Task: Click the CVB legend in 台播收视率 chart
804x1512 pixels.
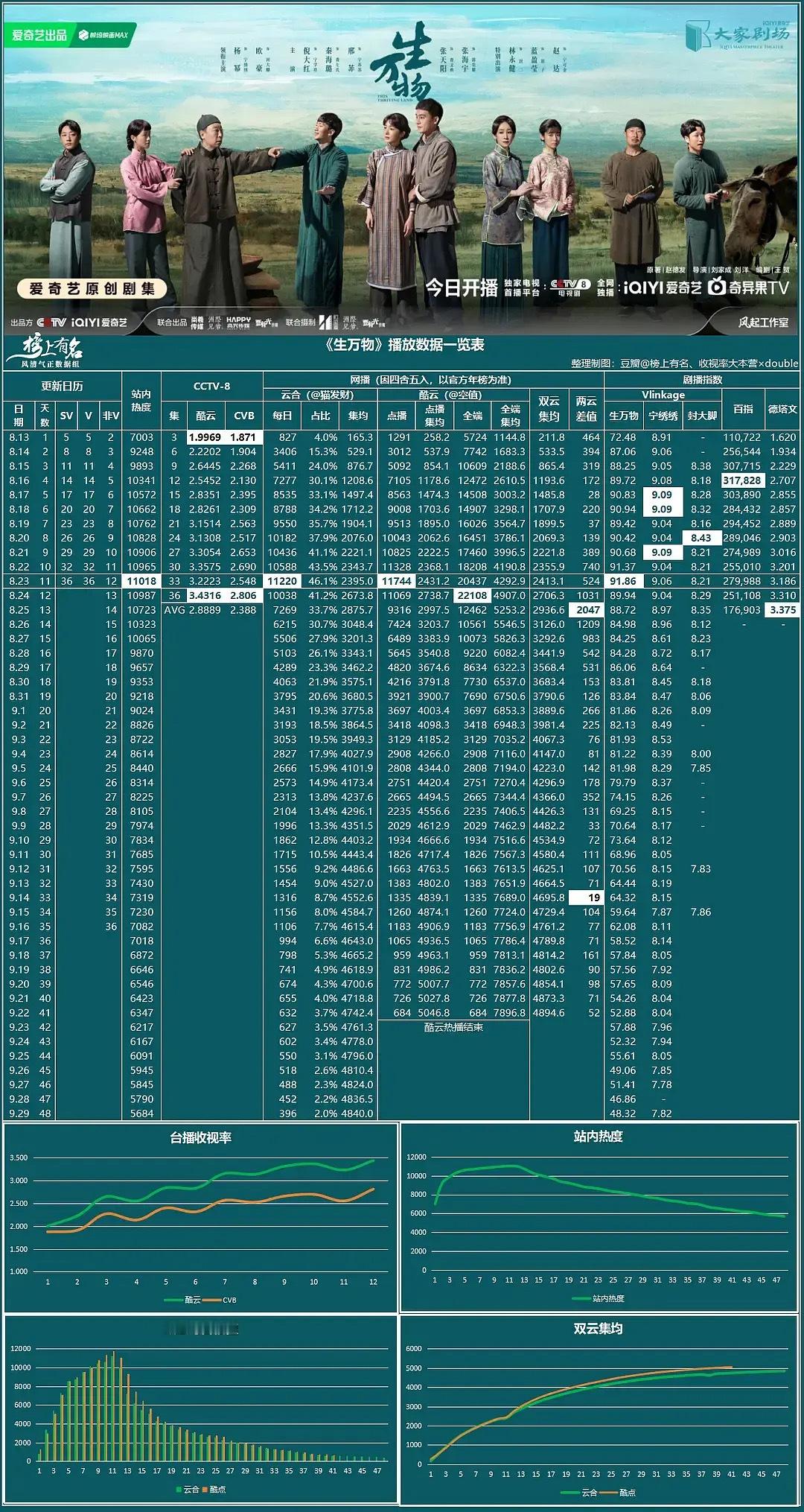Action: [x=220, y=1300]
